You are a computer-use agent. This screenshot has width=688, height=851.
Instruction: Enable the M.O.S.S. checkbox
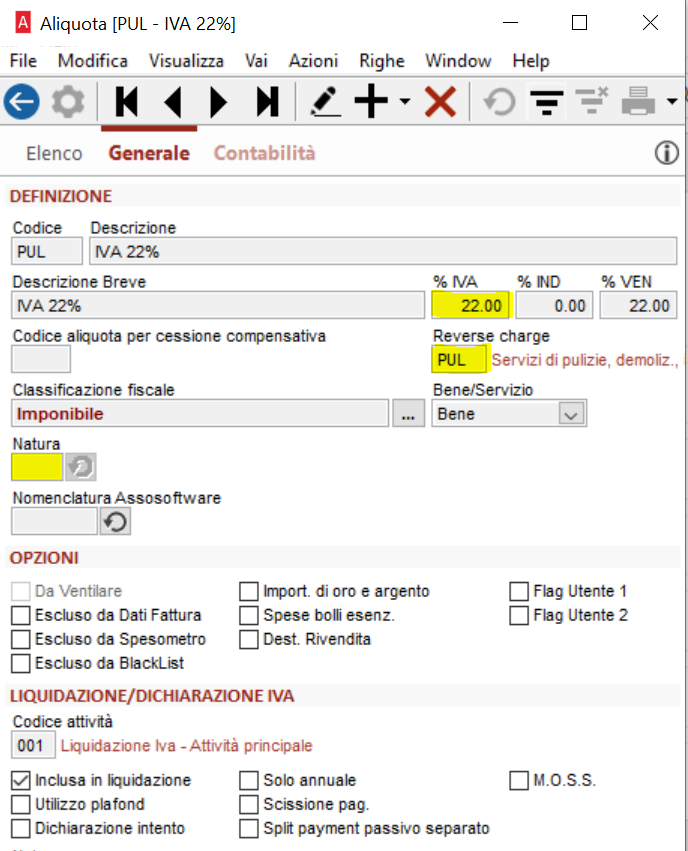point(519,780)
